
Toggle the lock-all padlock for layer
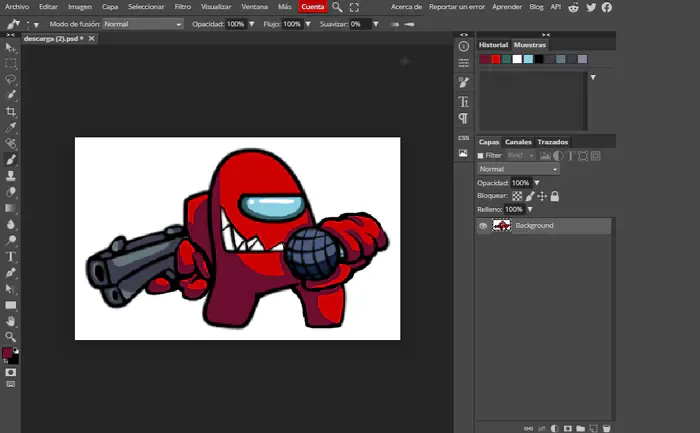point(554,196)
